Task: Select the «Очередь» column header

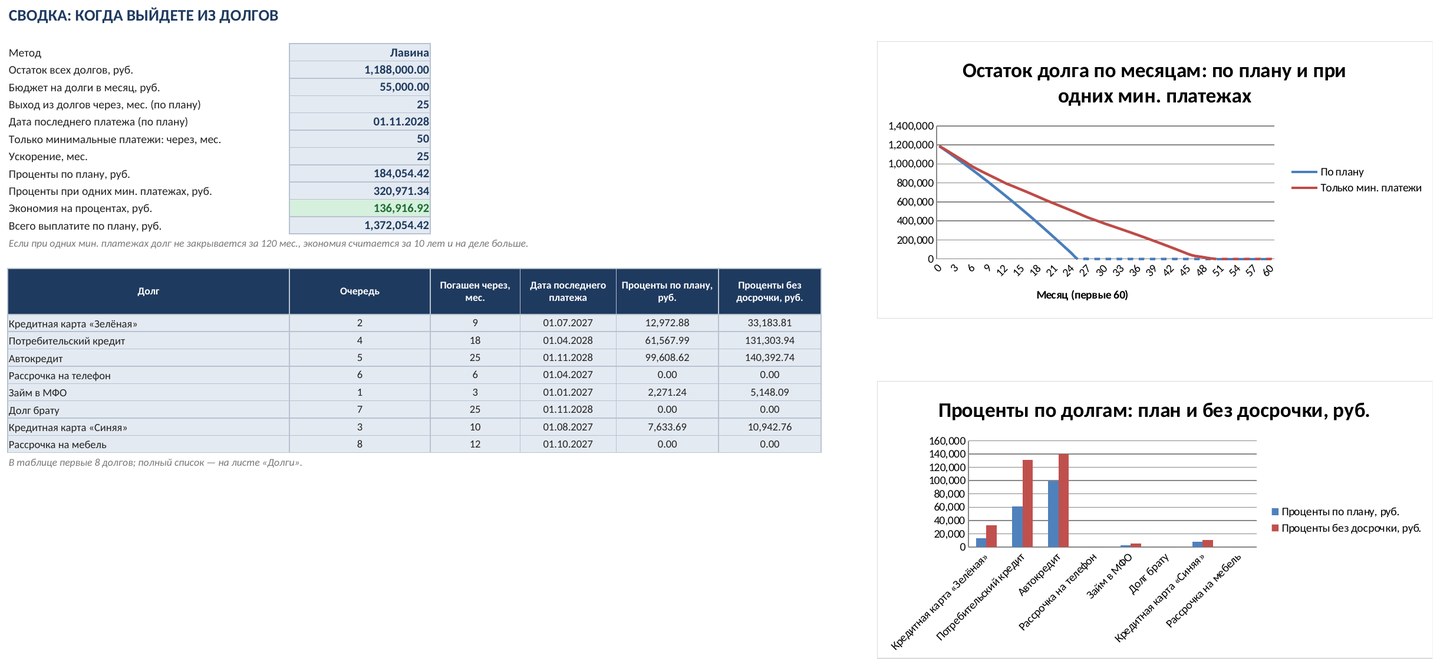Action: 360,291
